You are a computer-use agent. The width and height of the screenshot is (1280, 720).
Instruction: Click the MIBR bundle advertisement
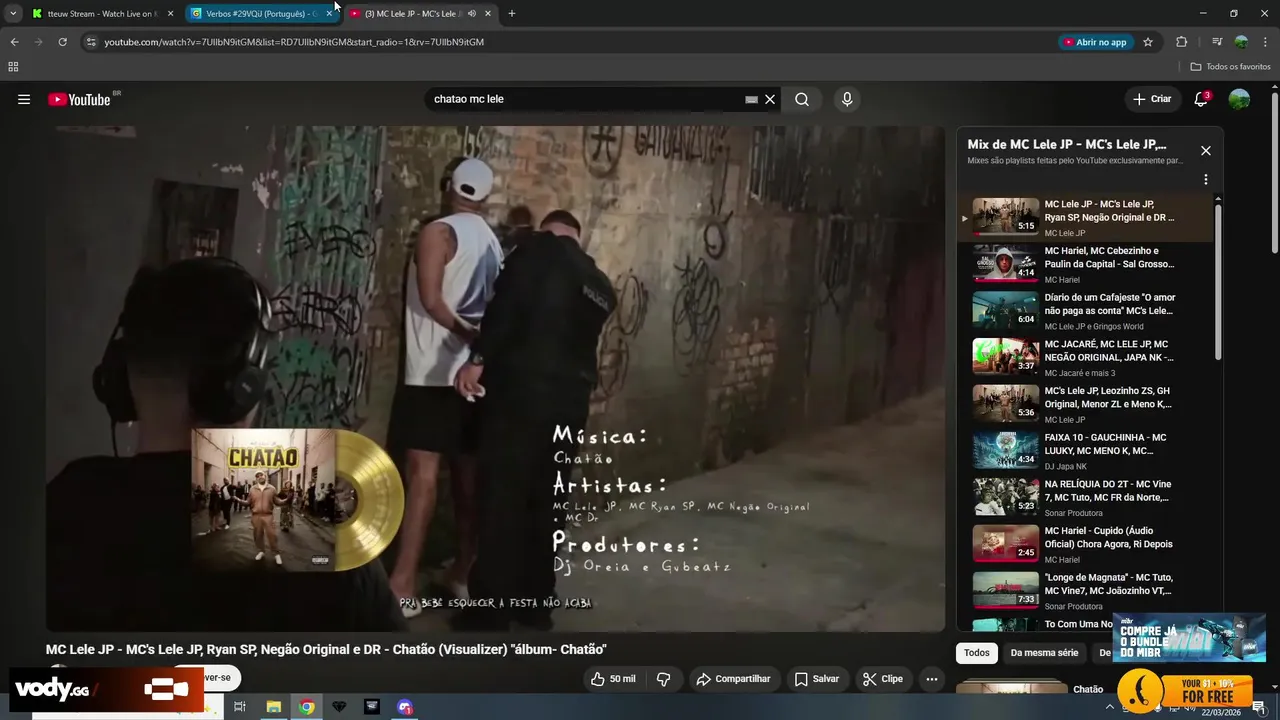click(x=1189, y=638)
